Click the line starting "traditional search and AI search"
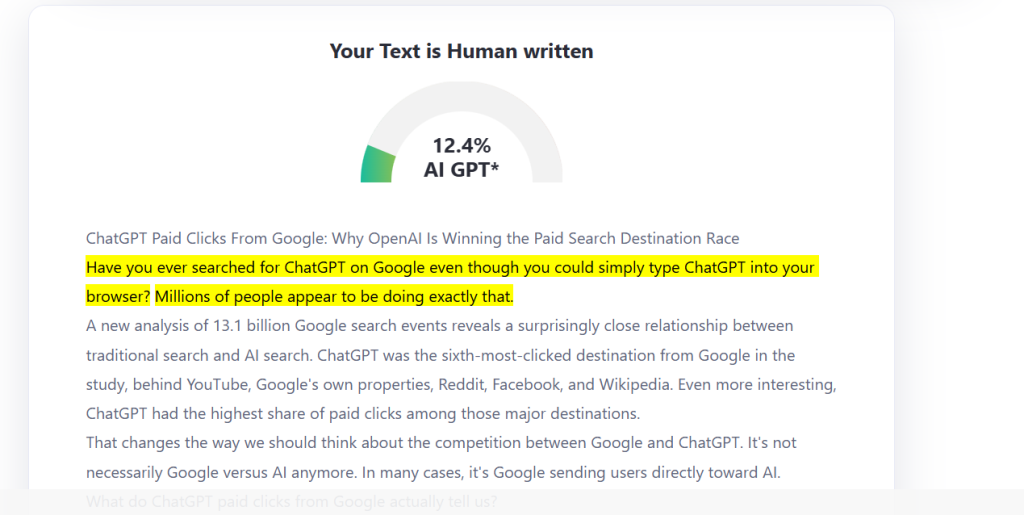 [x=440, y=355]
